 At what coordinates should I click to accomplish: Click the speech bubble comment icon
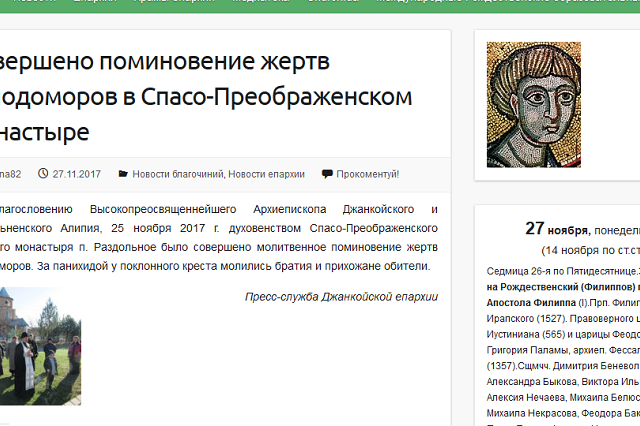327,174
